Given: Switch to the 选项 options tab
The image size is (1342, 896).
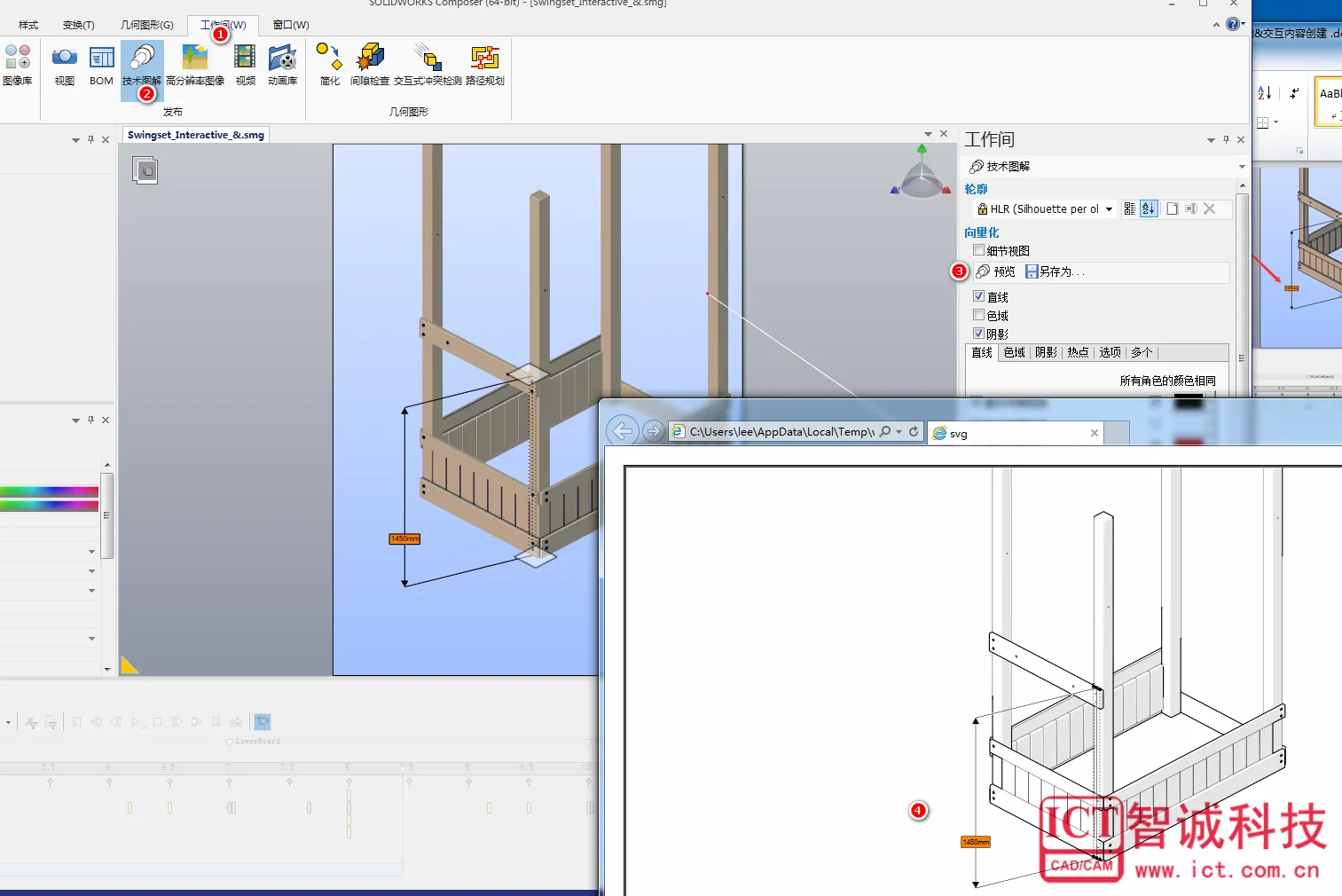Looking at the screenshot, I should (x=1110, y=352).
